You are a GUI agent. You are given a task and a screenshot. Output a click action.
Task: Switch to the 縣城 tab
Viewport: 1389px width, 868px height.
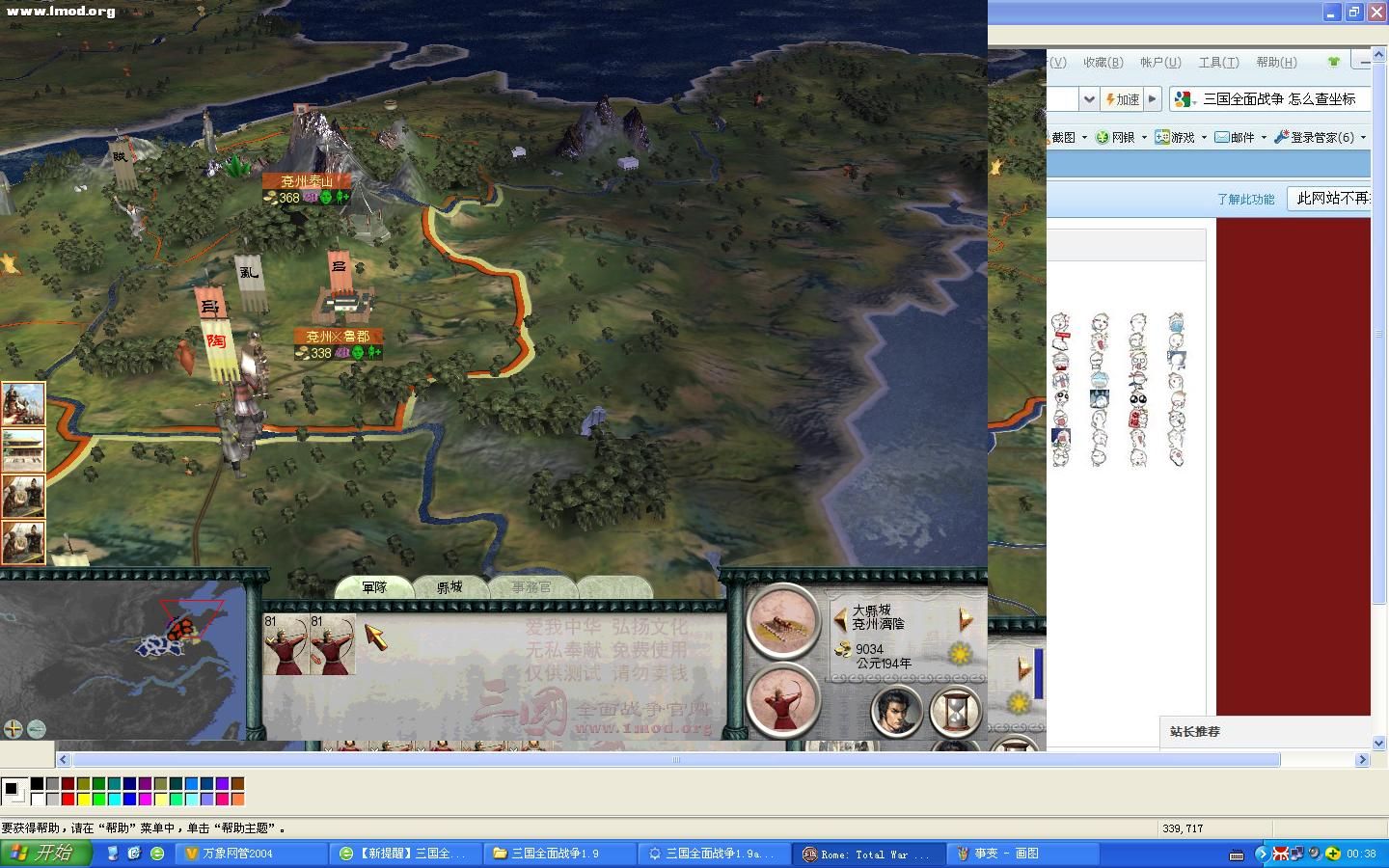coord(449,586)
